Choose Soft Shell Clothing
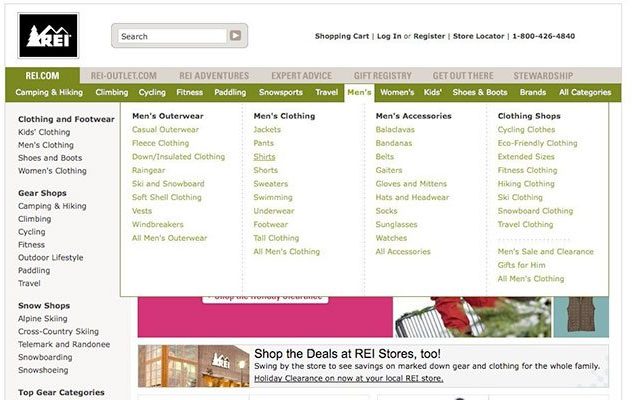The image size is (632, 400). point(166,197)
